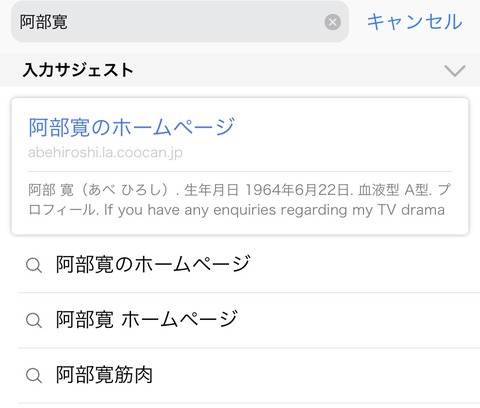480x408 pixels.
Task: Tap the magnifier icon beside 阿部寛 ホームページ suggestion
Action: (x=34, y=320)
